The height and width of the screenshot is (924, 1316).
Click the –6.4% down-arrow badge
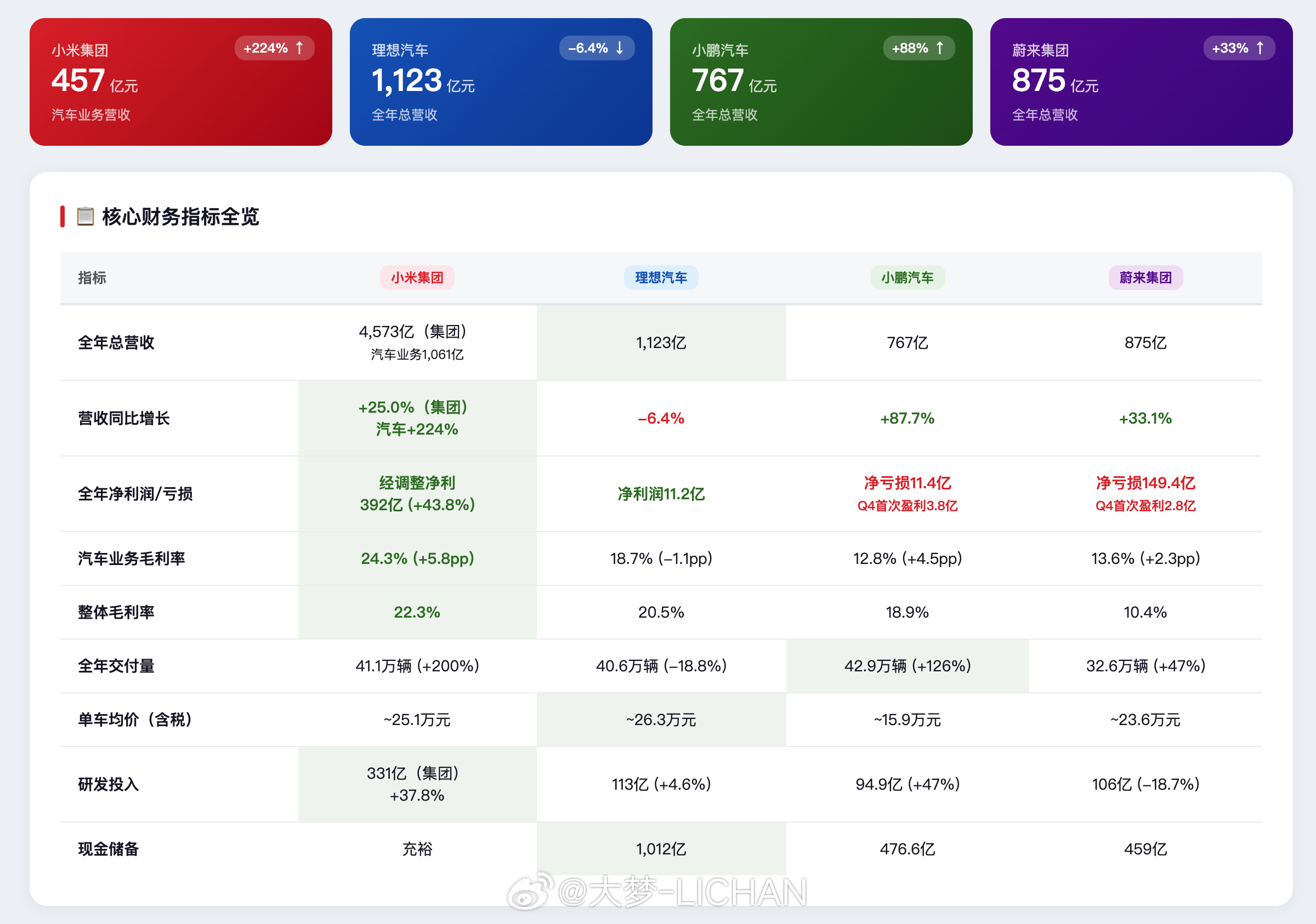(x=596, y=48)
